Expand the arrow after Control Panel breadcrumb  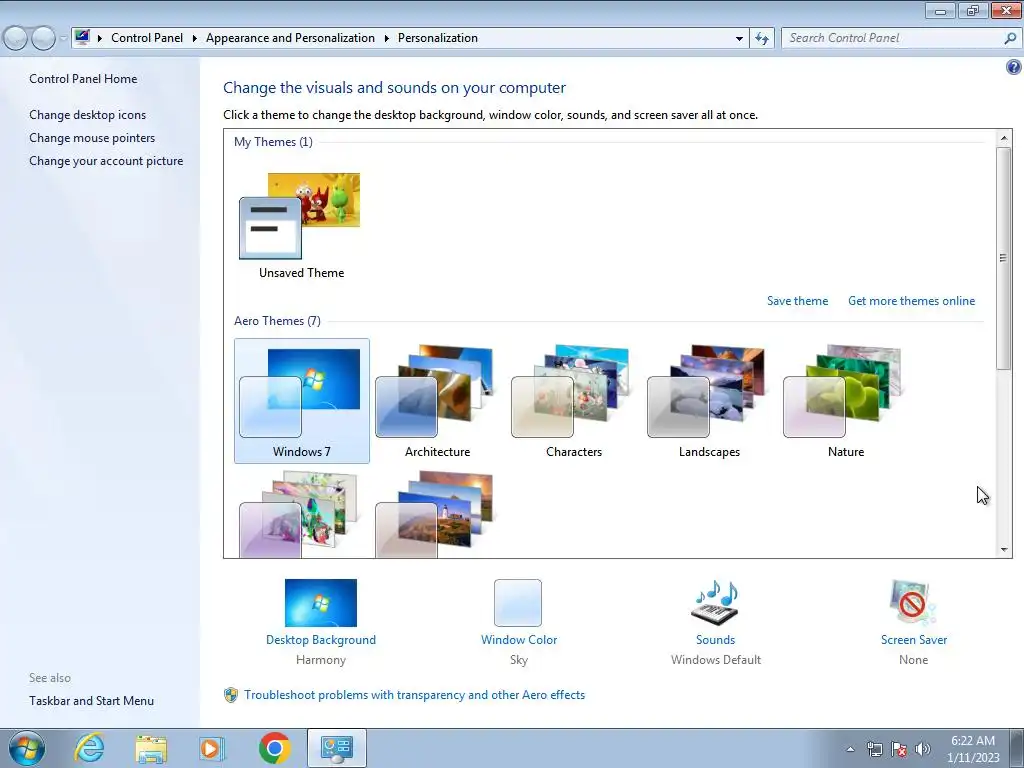click(195, 39)
